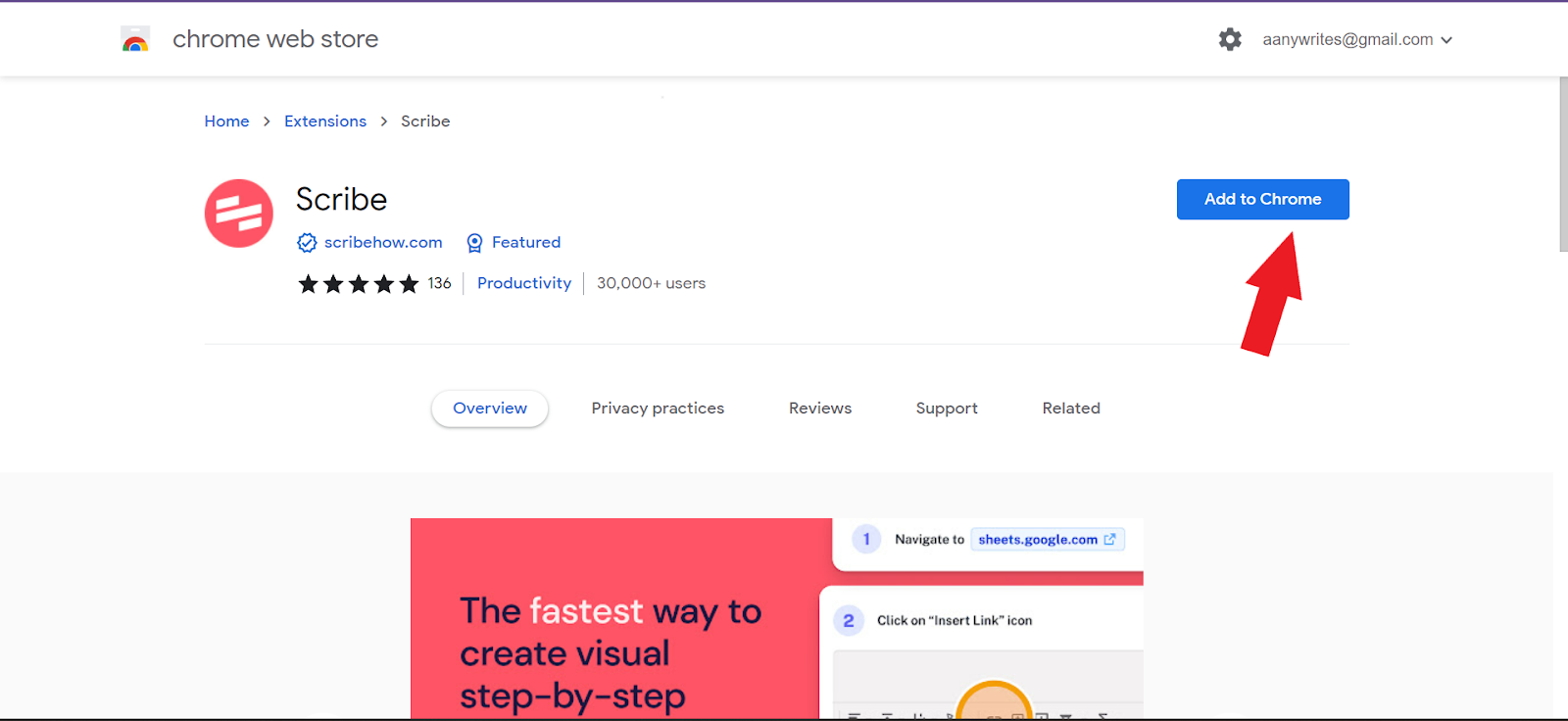Expand the aanywrites@gmail.com account dropdown
1568x721 pixels.
[1357, 39]
